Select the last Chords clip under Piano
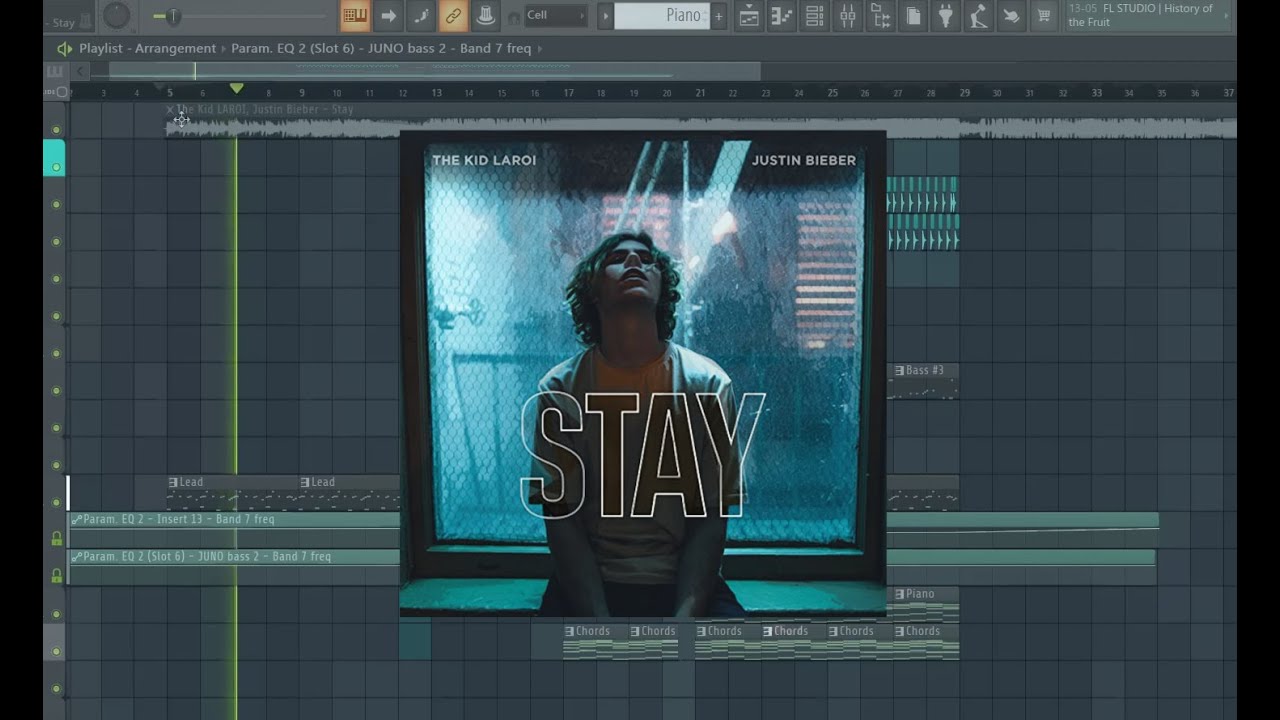The image size is (1280, 720). pyautogui.click(x=926, y=642)
